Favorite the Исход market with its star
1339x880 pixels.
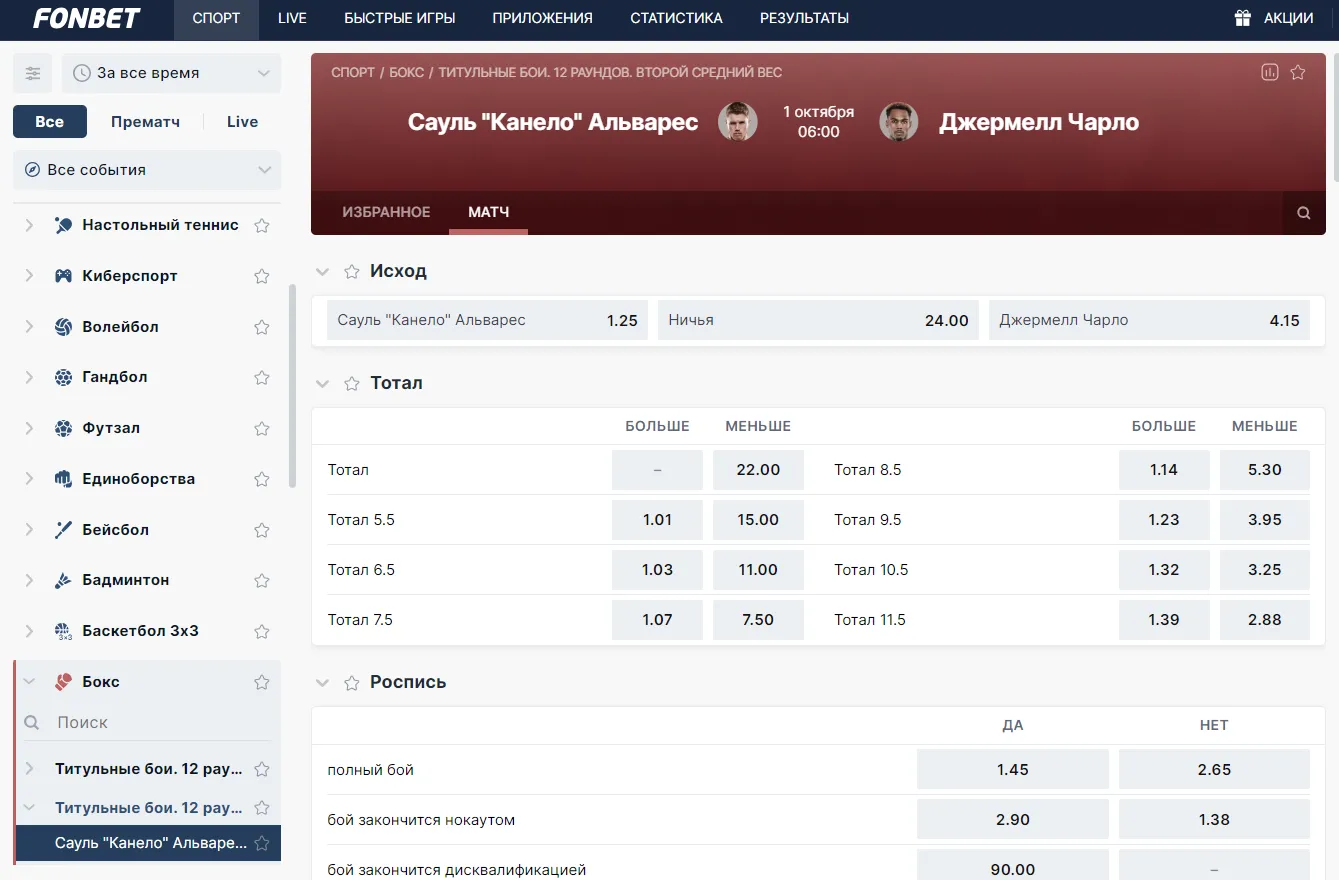(x=352, y=271)
